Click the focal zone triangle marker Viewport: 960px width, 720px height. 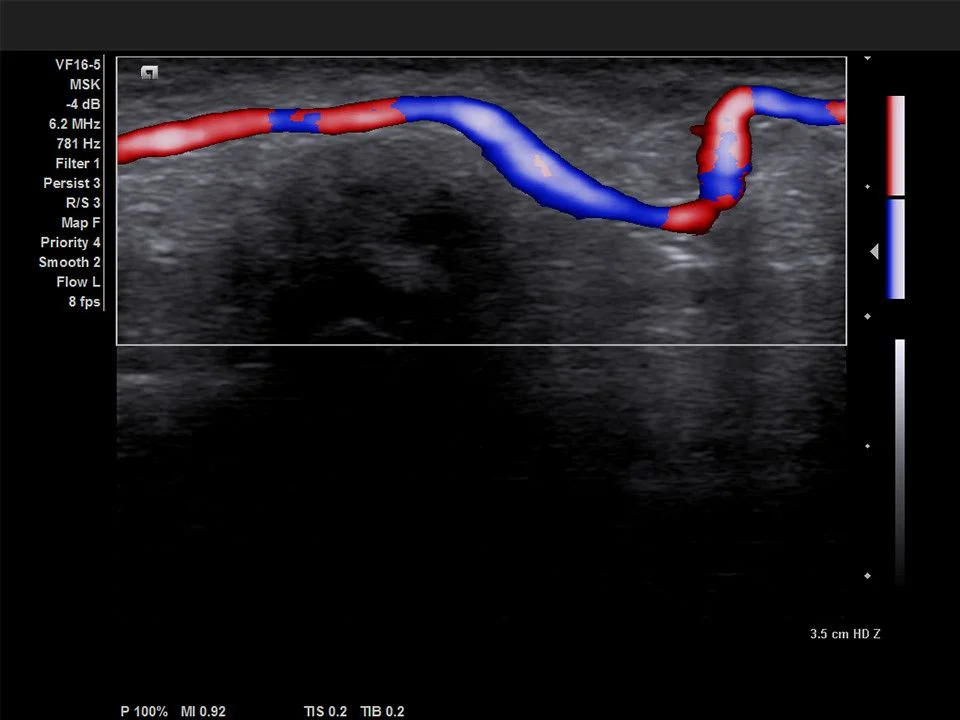tap(874, 253)
